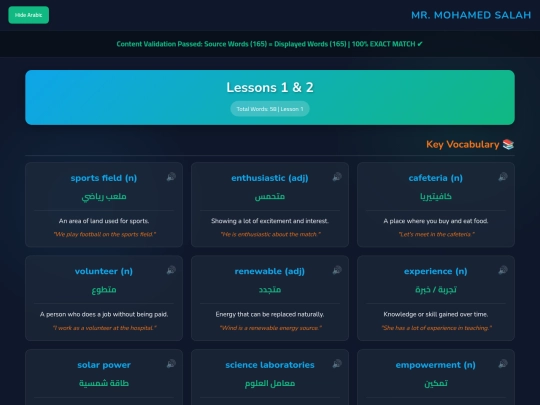Toggle the Hide Arabic button
The height and width of the screenshot is (405, 540).
[x=29, y=15]
